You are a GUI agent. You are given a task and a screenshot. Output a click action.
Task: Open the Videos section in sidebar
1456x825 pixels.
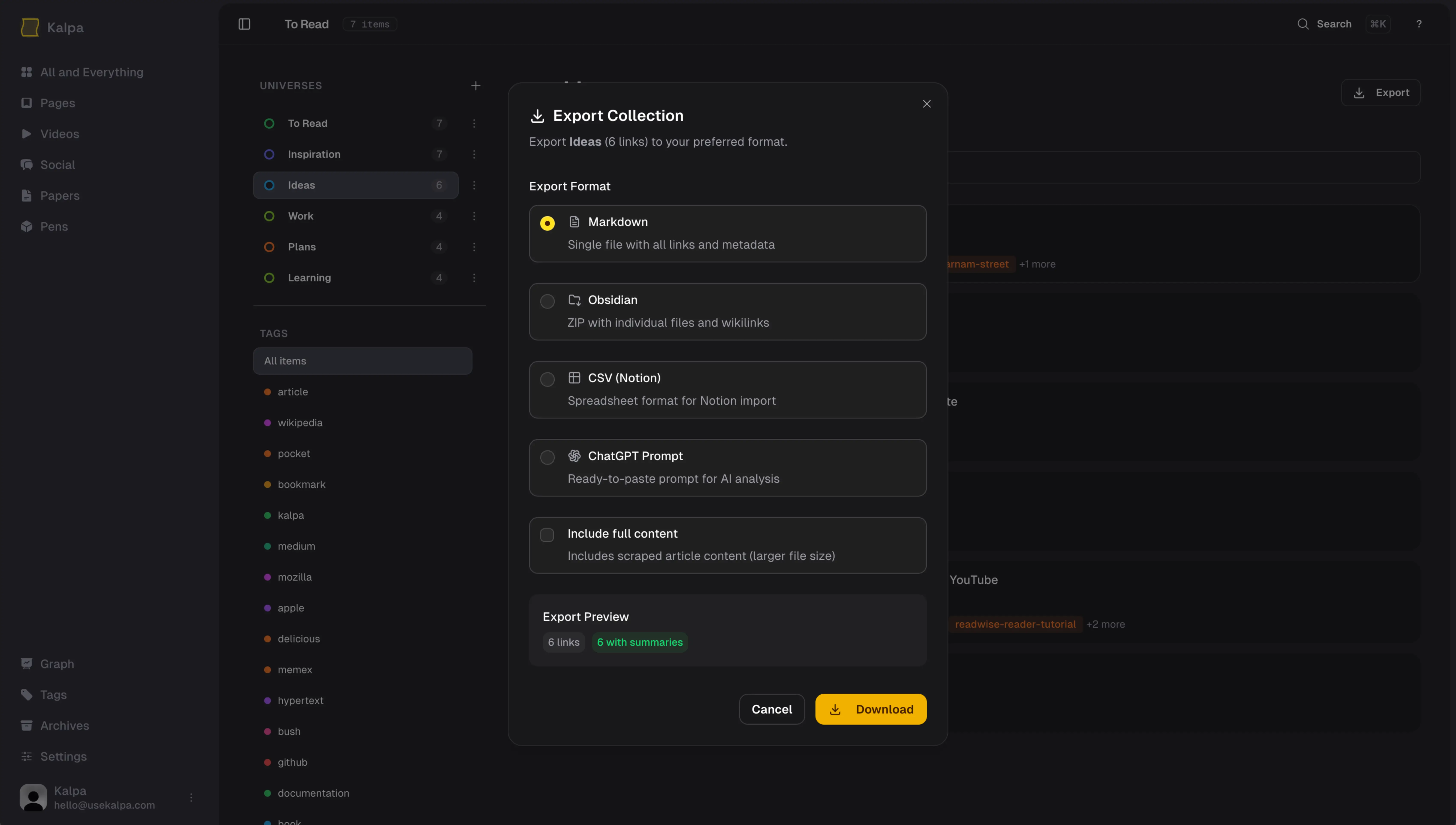click(59, 134)
